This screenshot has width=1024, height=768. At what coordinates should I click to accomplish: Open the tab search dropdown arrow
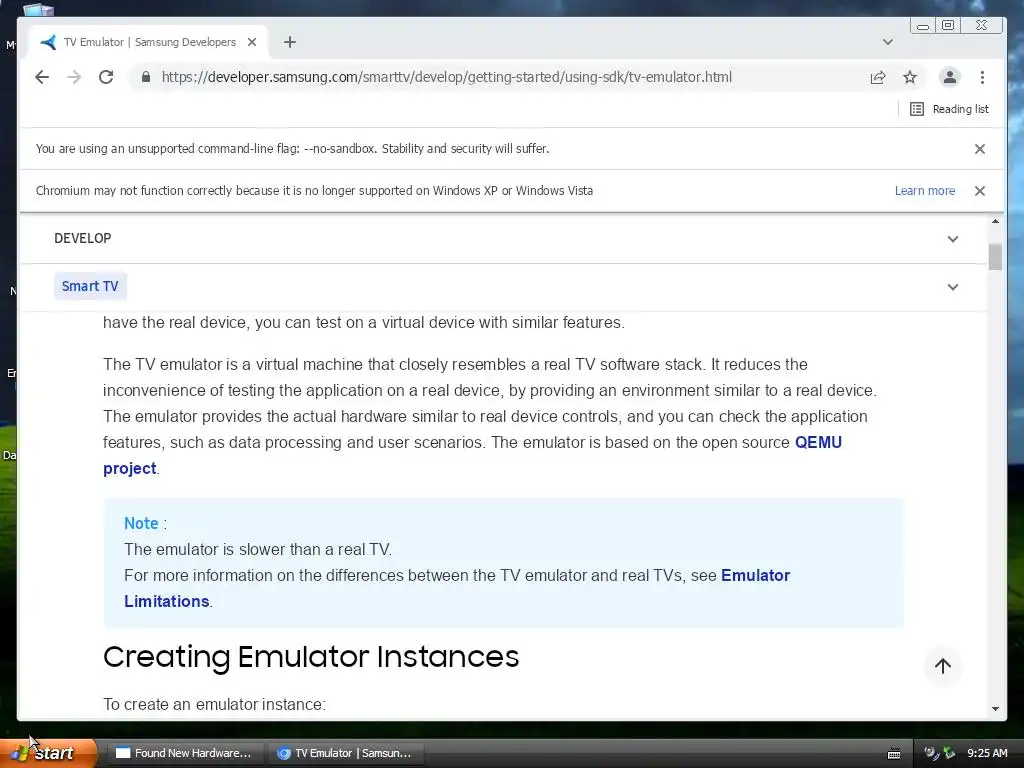[888, 42]
